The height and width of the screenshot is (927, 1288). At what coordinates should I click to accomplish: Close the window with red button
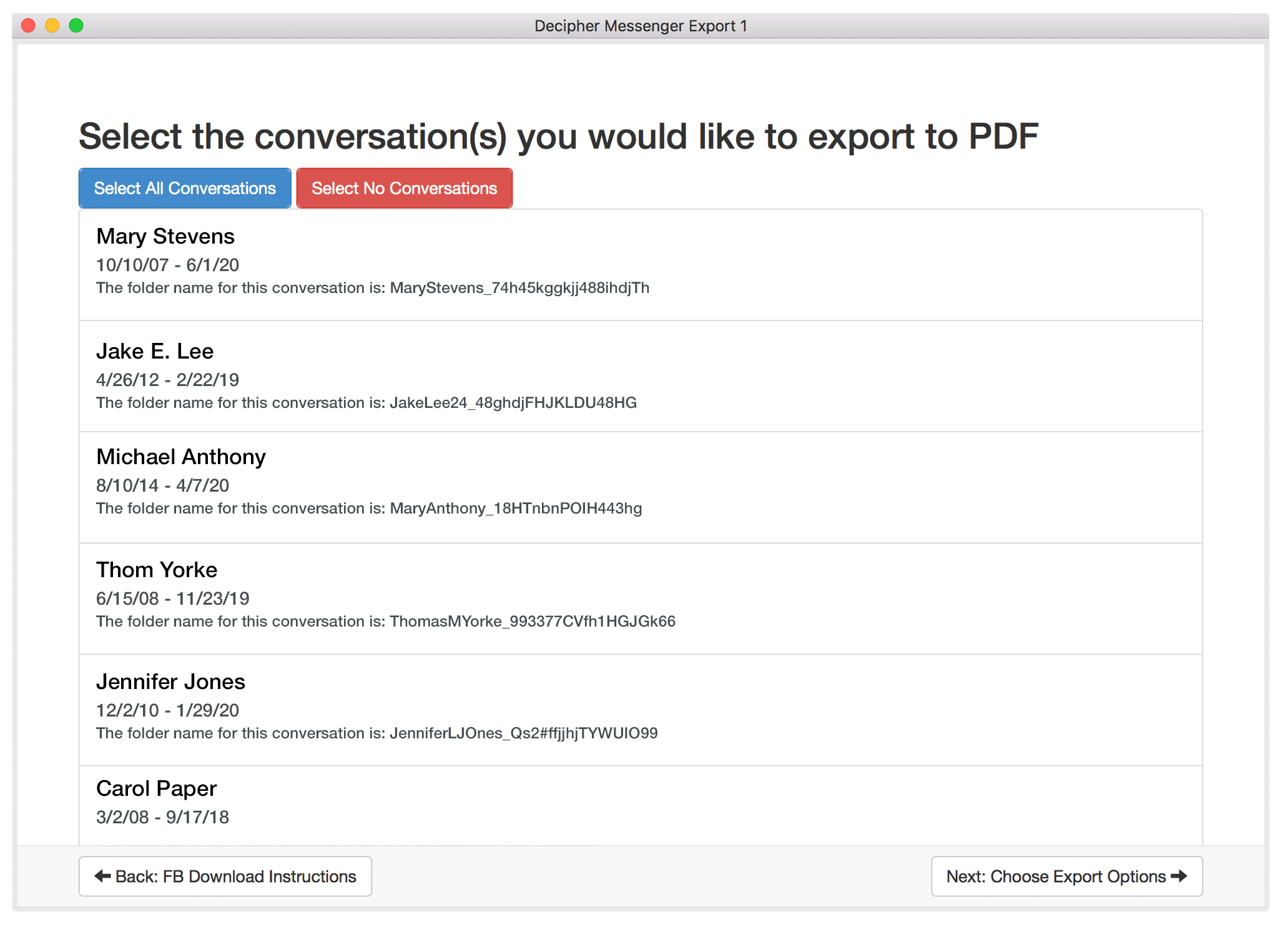[x=28, y=26]
